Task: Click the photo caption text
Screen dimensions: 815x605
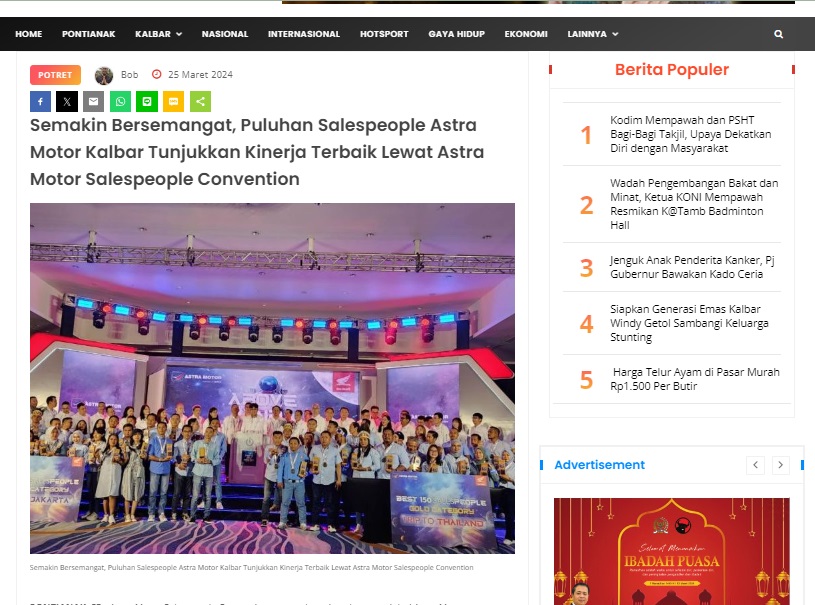Action: pyautogui.click(x=252, y=568)
